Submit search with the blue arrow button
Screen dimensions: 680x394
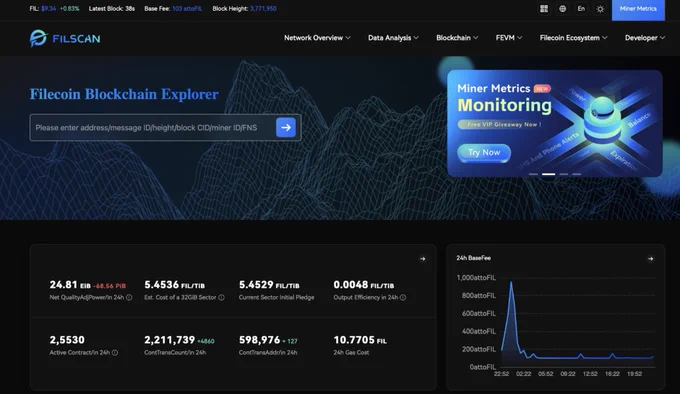pyautogui.click(x=286, y=127)
